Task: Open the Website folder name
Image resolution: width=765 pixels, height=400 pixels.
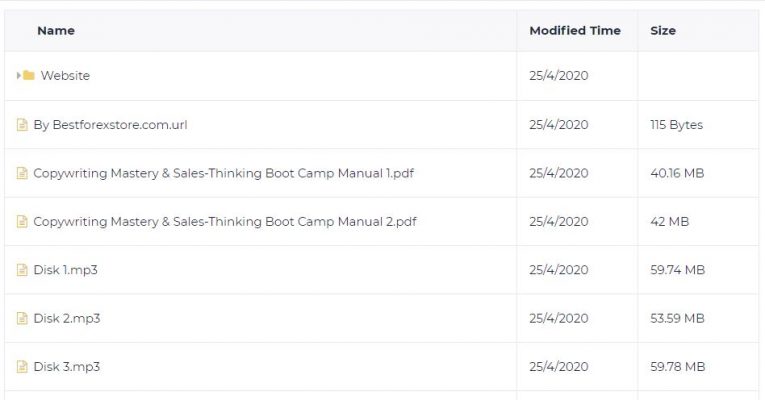Action: 65,76
